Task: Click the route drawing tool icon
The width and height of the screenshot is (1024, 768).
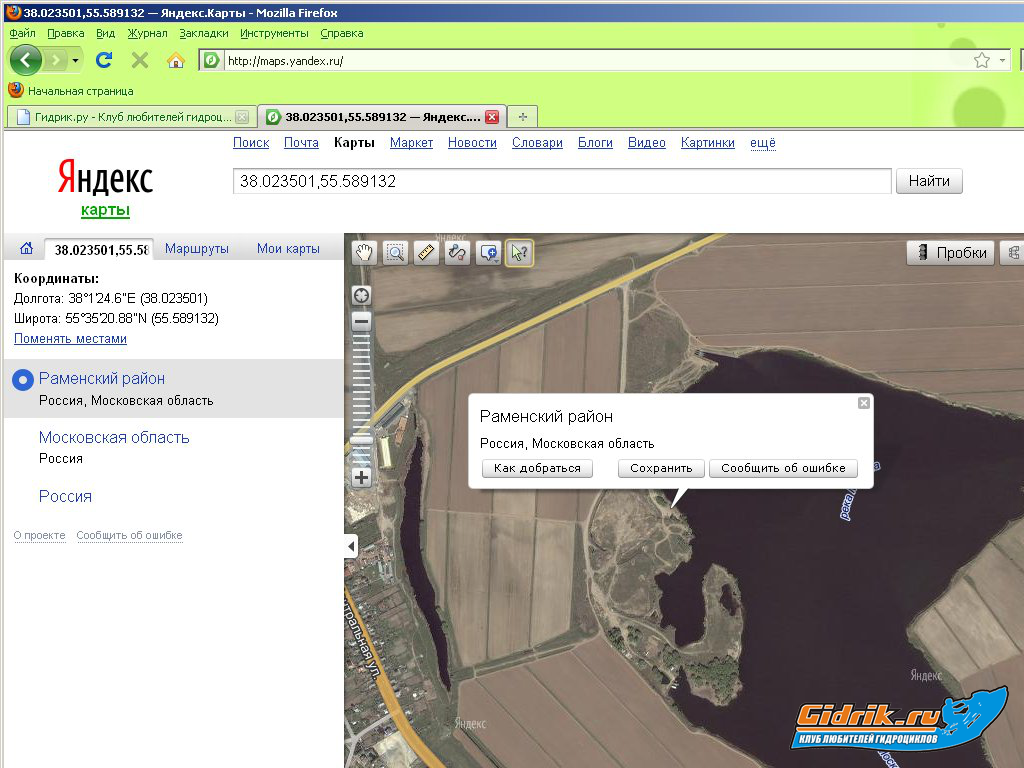Action: 457,252
